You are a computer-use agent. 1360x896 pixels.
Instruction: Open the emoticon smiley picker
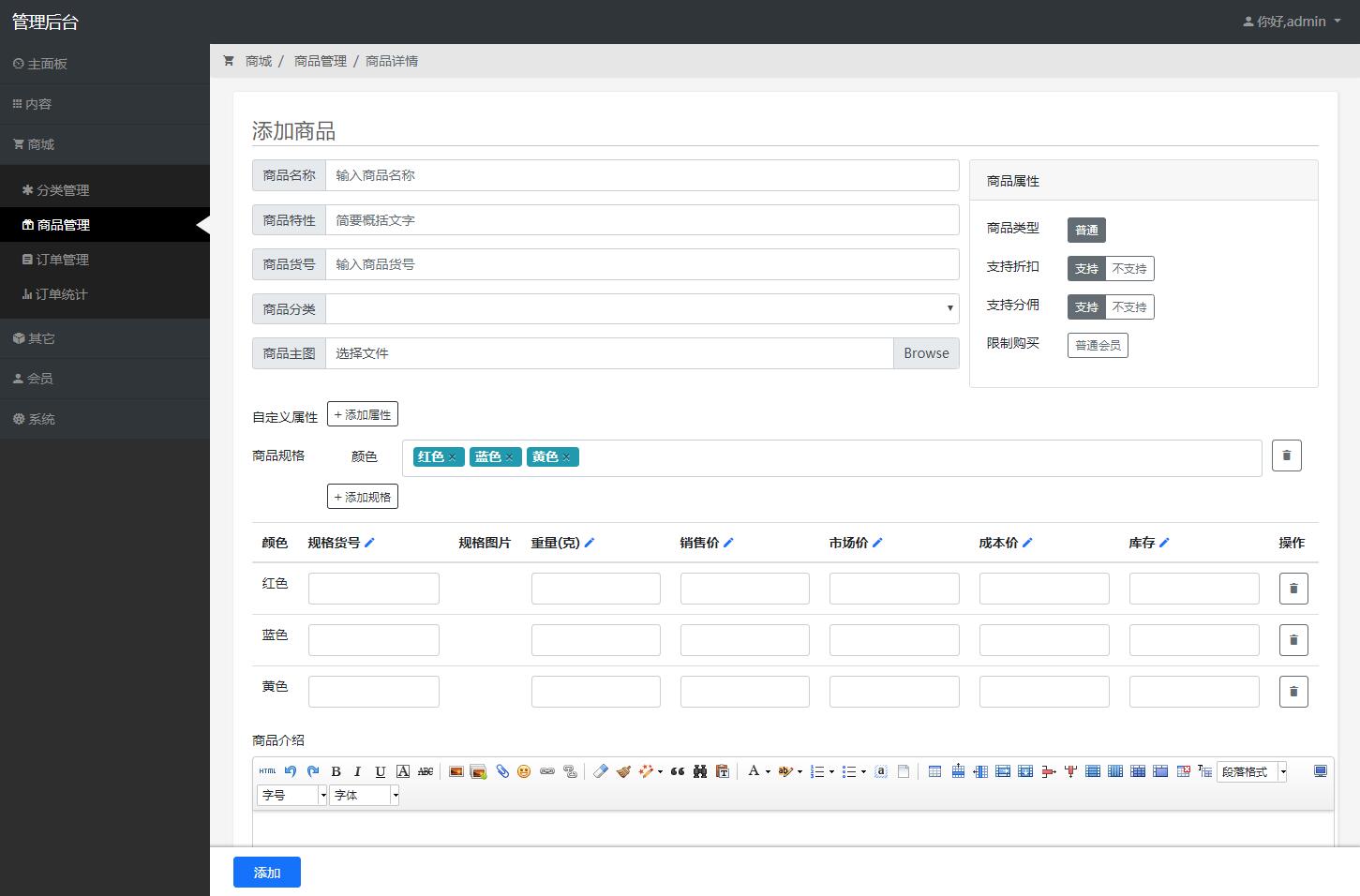click(x=524, y=771)
